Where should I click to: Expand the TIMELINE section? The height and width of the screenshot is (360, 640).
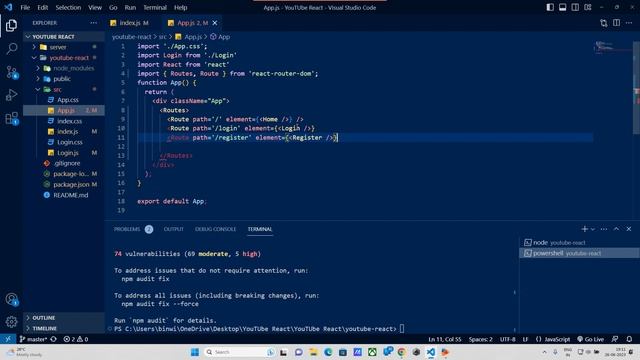click(63, 329)
